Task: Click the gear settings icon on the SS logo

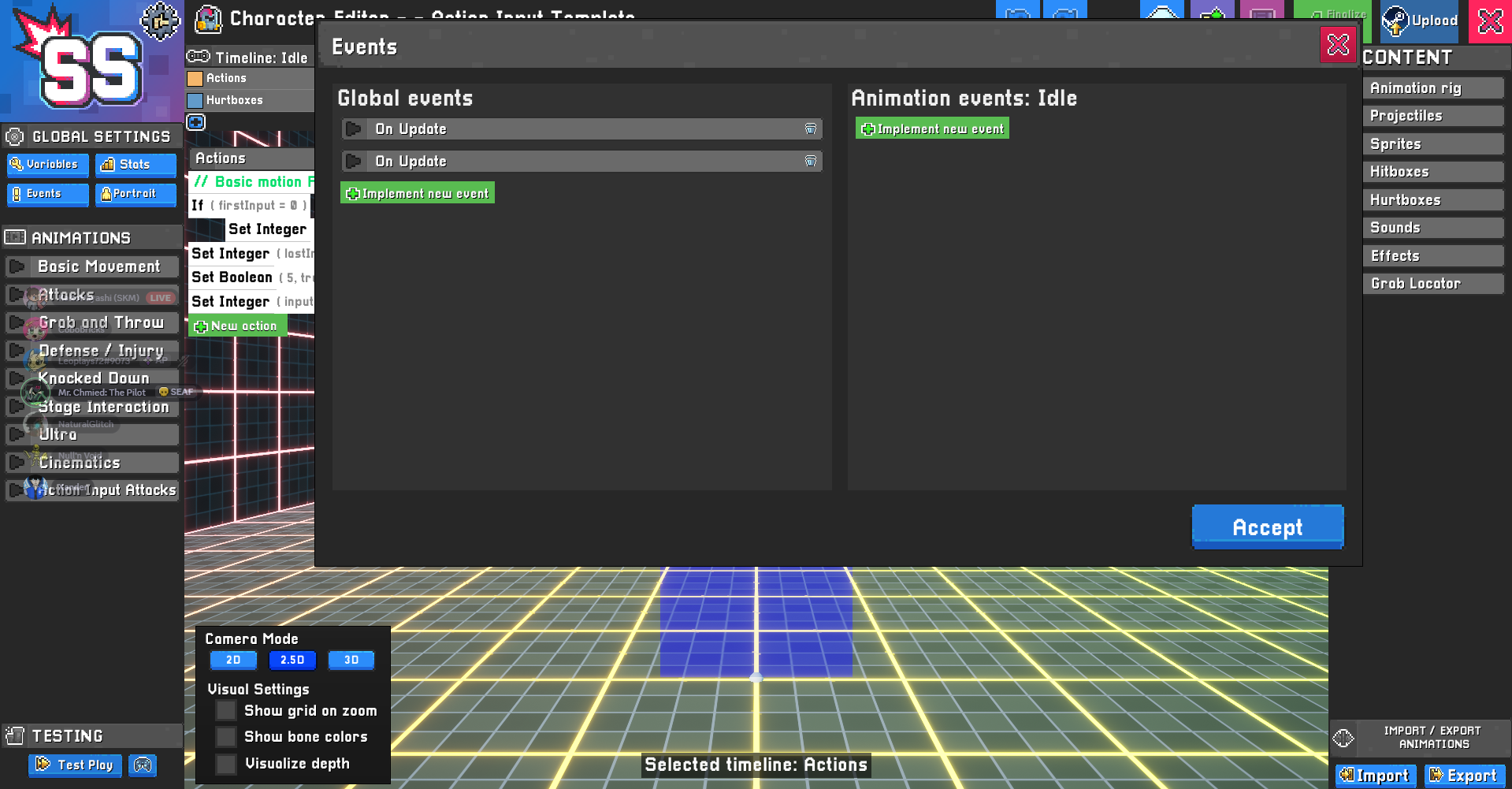Action: click(x=160, y=20)
